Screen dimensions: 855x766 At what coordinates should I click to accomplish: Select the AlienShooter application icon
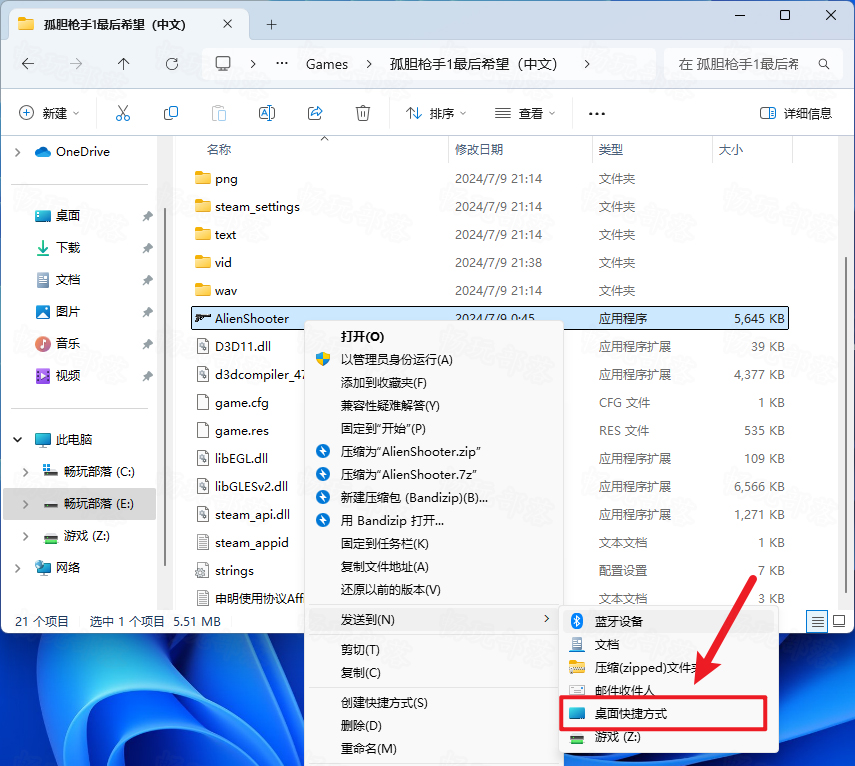[203, 318]
